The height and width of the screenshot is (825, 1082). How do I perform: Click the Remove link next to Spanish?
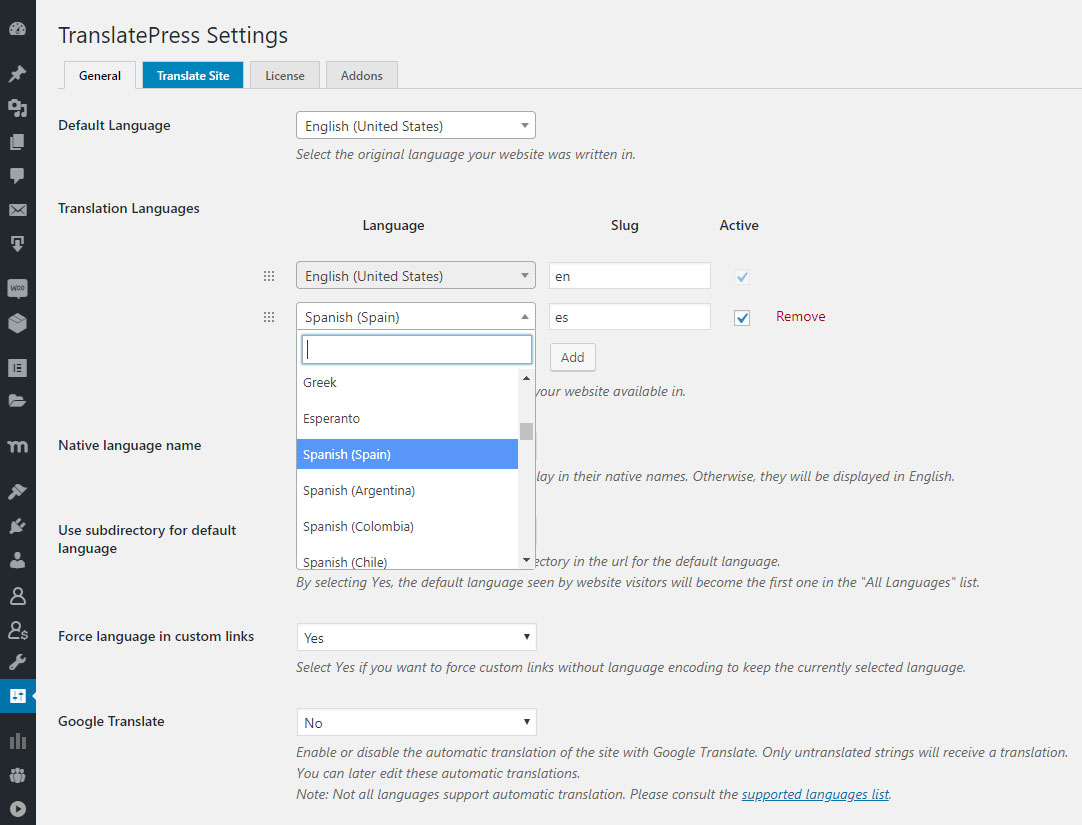(x=800, y=316)
